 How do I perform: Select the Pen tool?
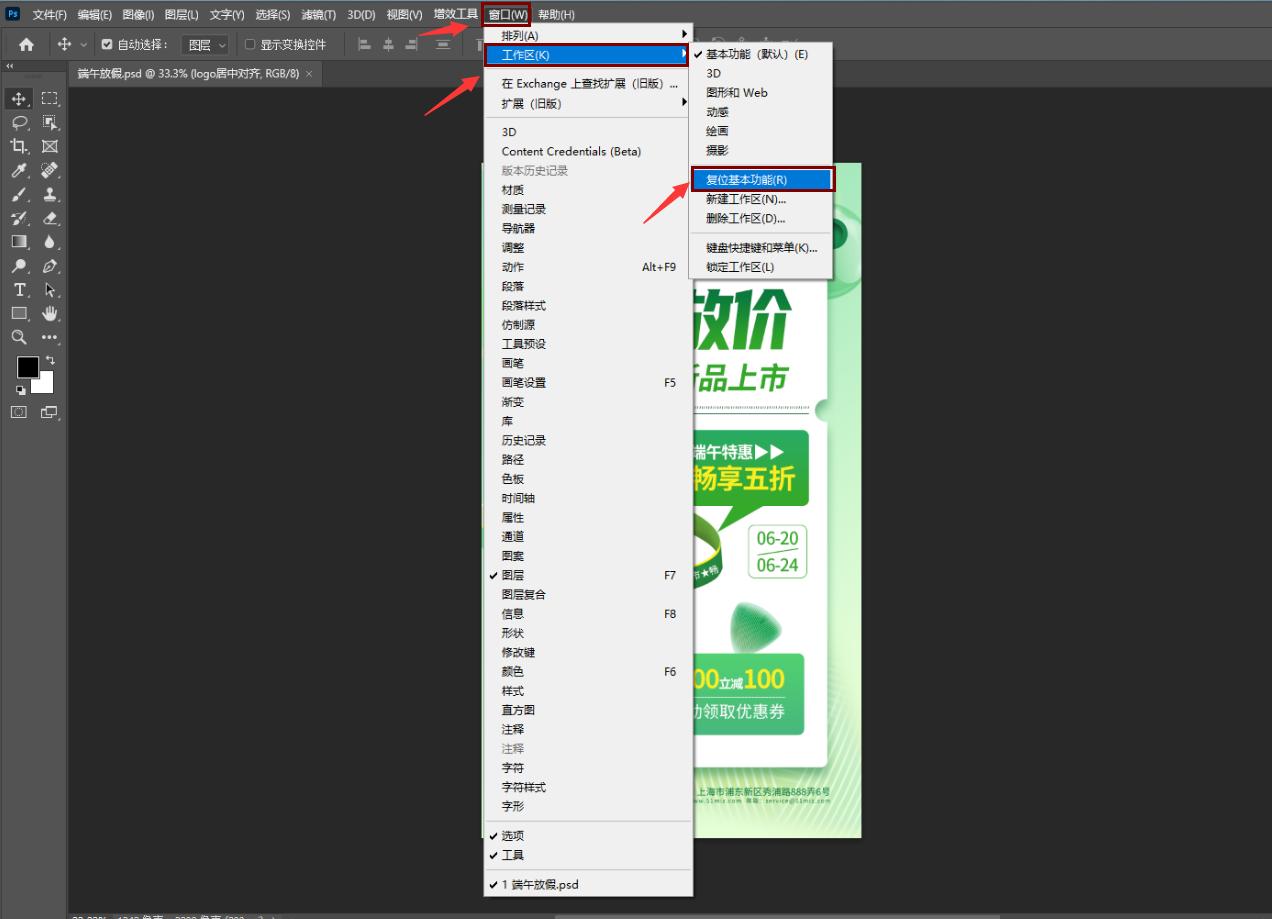click(x=50, y=266)
